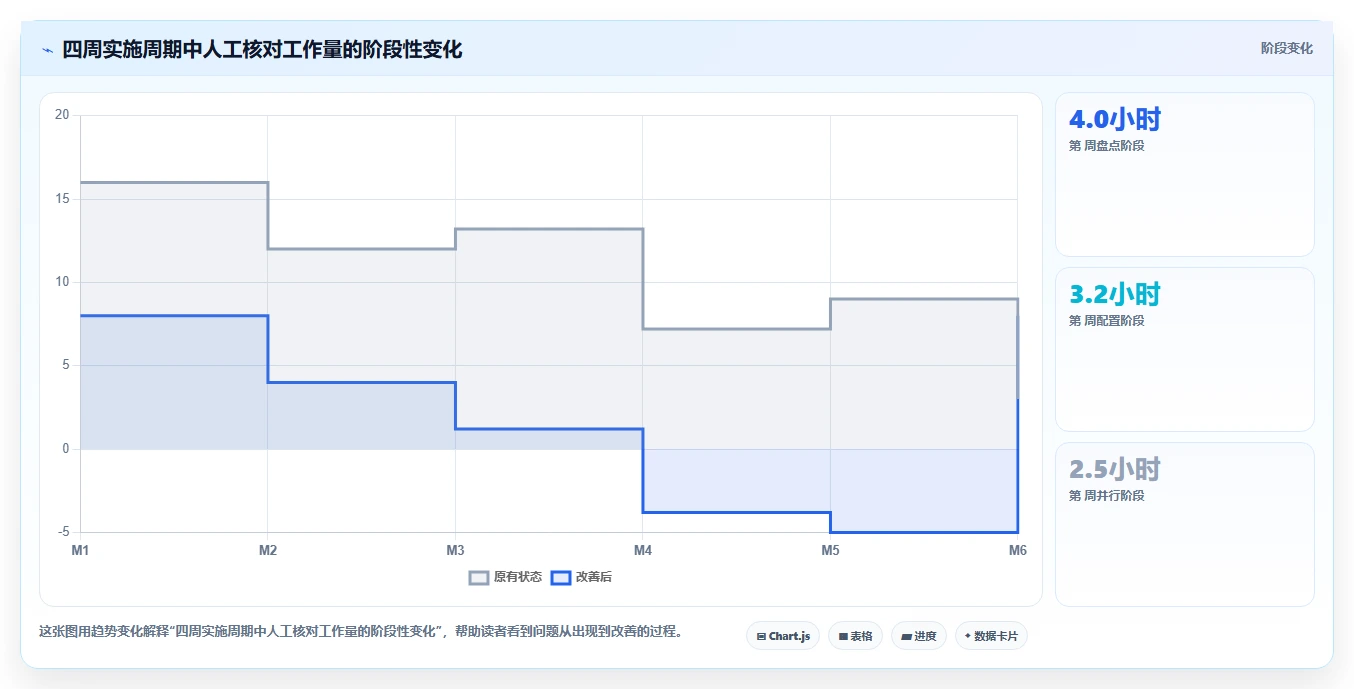
Task: Click the M4 axis label
Action: click(643, 550)
